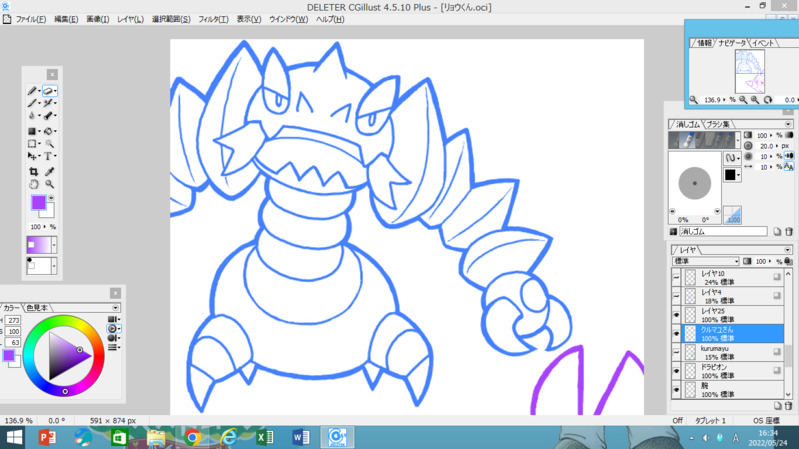This screenshot has height=449, width=799.
Task: Select the Eyedropper tool
Action: 49,172
